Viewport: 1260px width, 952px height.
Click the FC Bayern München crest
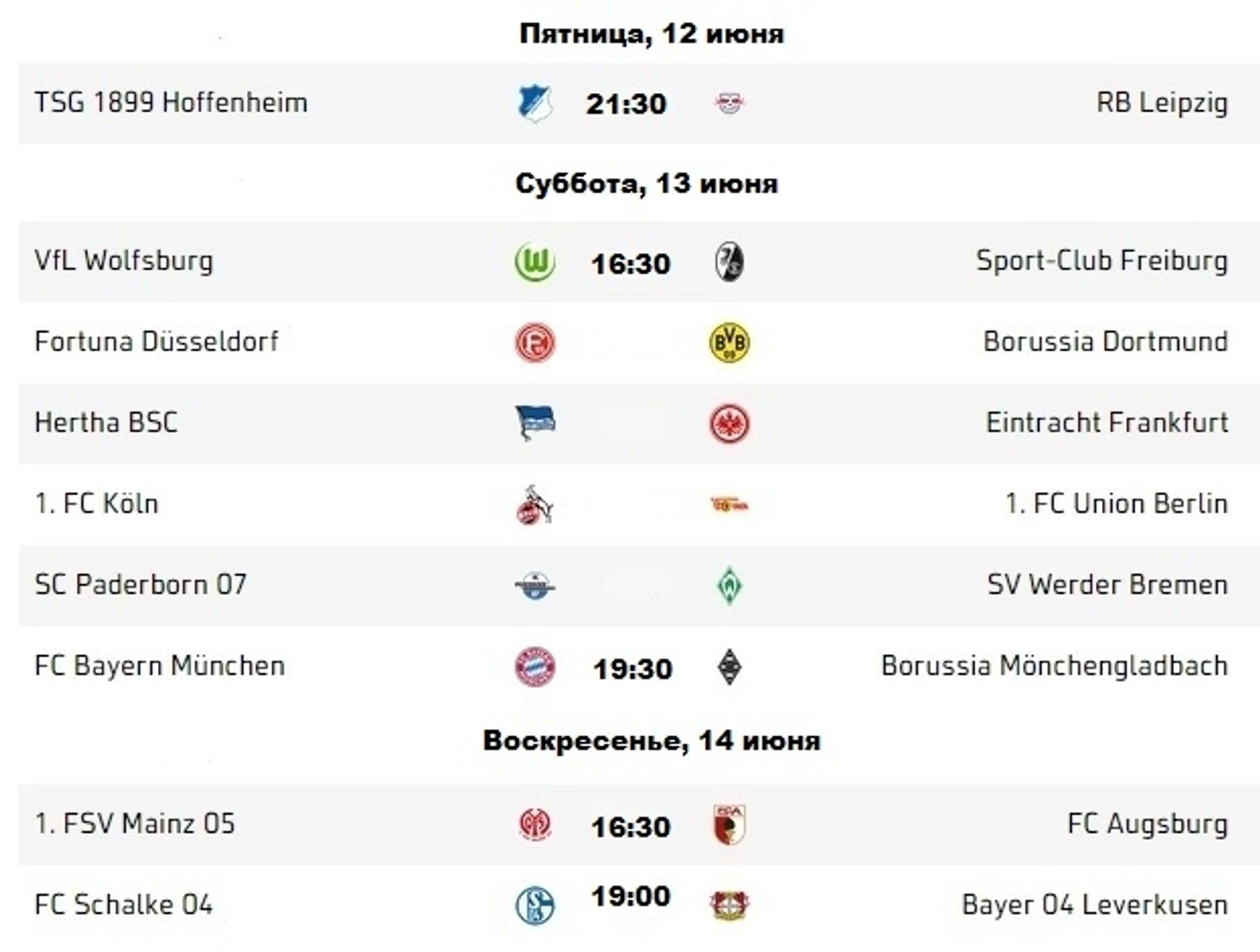point(534,667)
